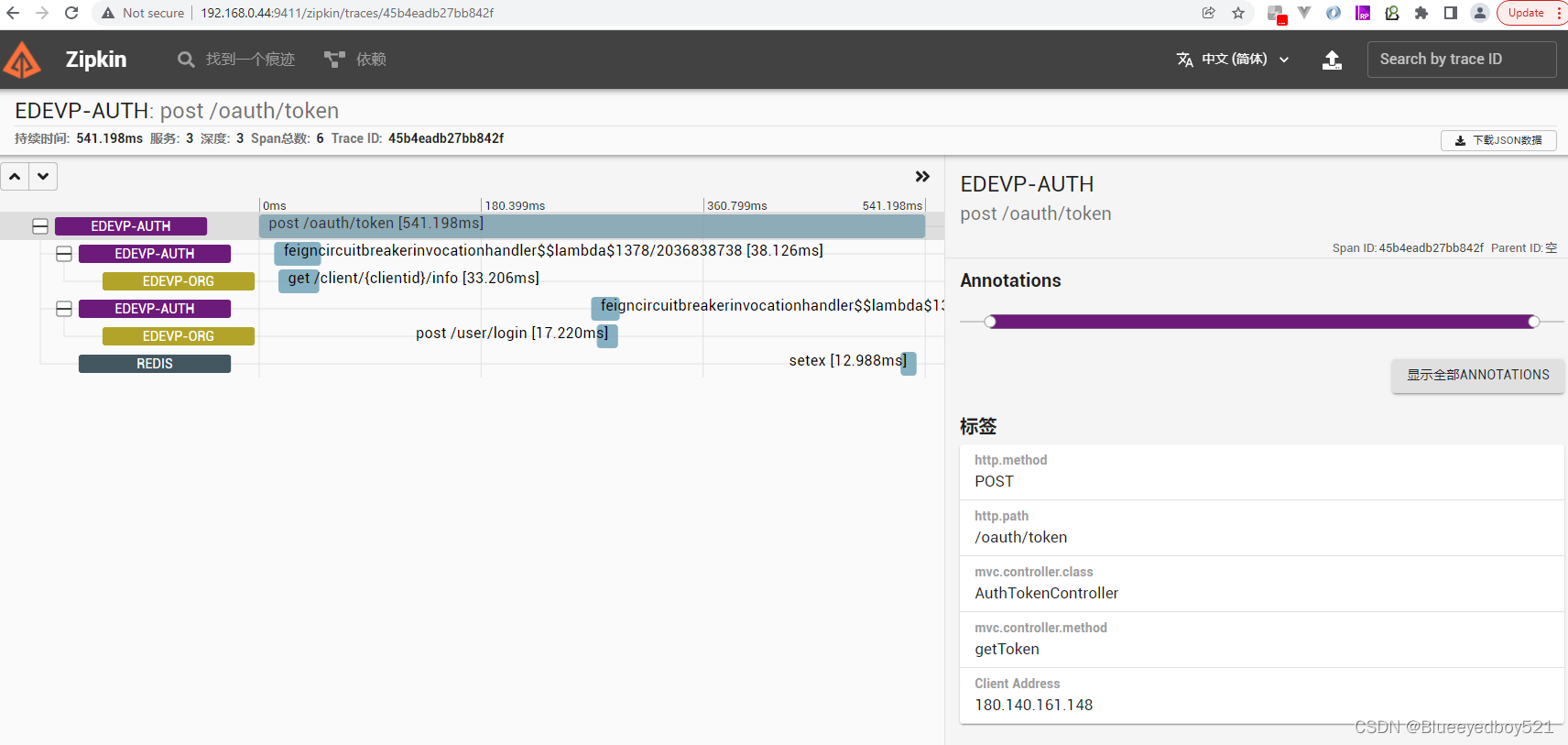Click the annotation end point marker
1568x745 pixels.
[x=1534, y=322]
